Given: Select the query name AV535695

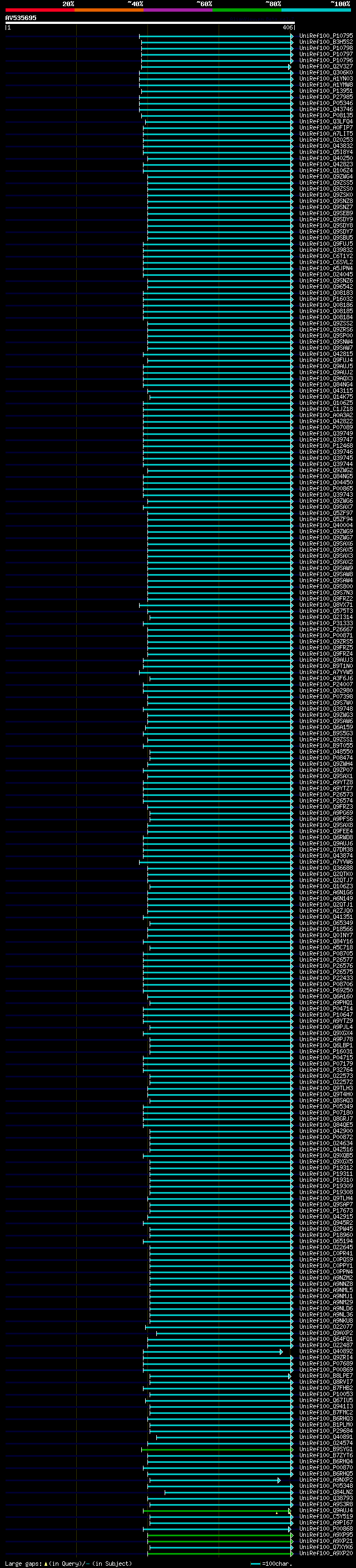Looking at the screenshot, I should click(21, 18).
